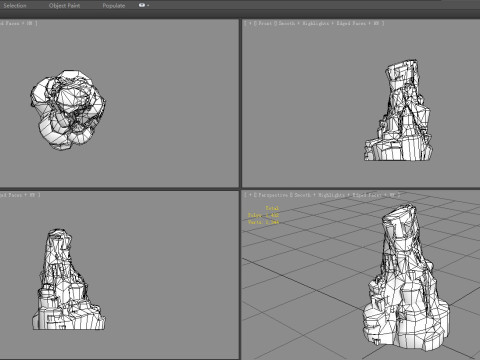Click the Front viewport view label
Viewport: 480px width, 360px height.
[x=265, y=23]
